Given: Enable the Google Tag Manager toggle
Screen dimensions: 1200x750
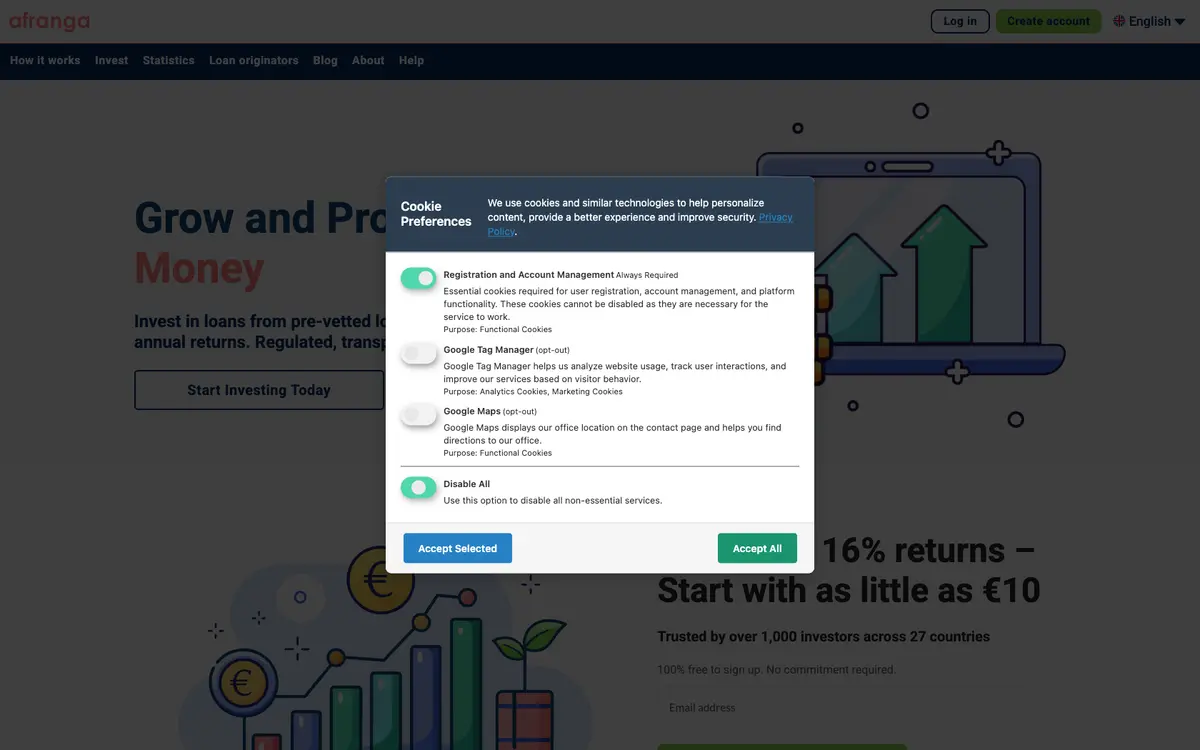Looking at the screenshot, I should [419, 353].
